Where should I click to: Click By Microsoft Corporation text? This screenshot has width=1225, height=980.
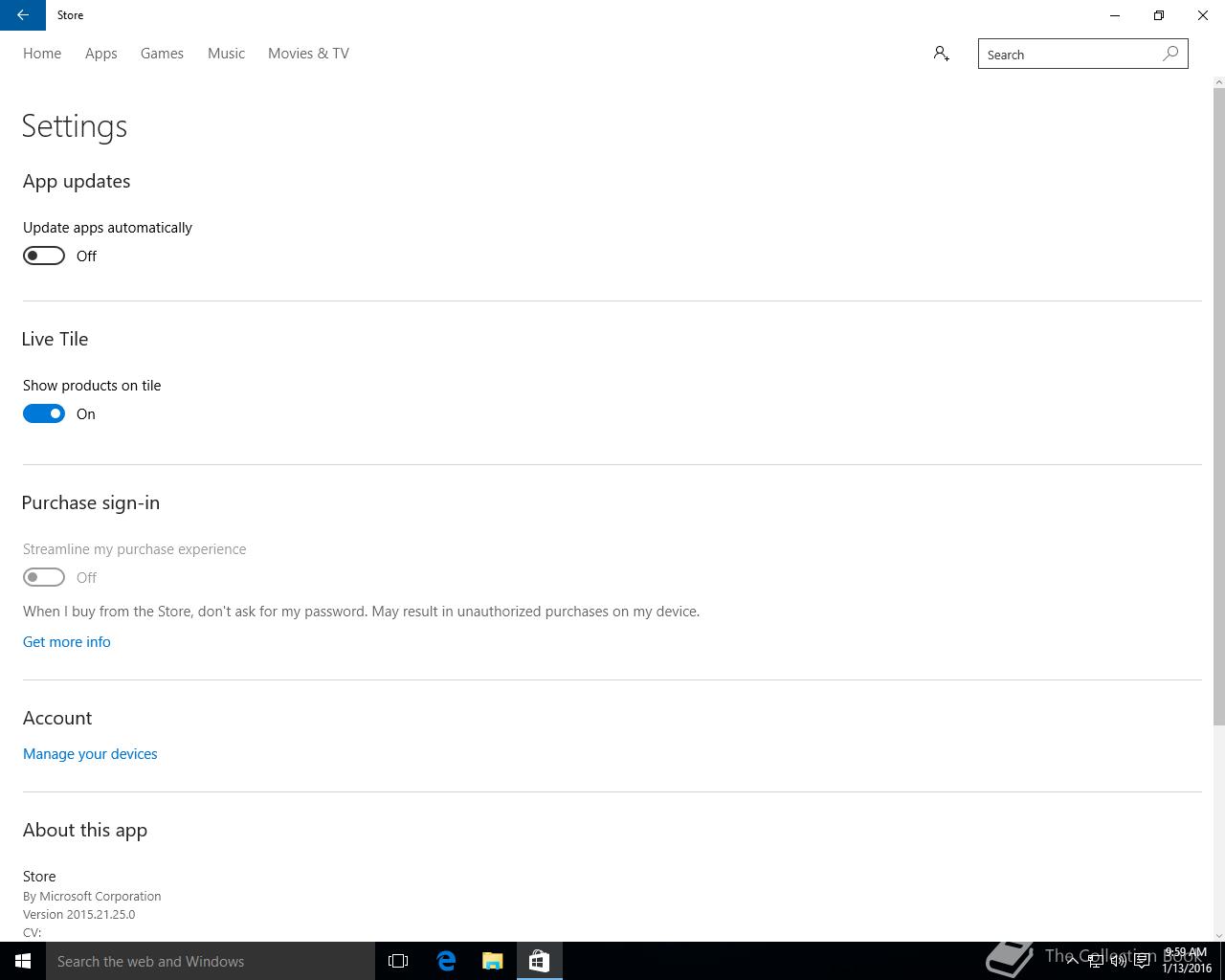point(92,896)
